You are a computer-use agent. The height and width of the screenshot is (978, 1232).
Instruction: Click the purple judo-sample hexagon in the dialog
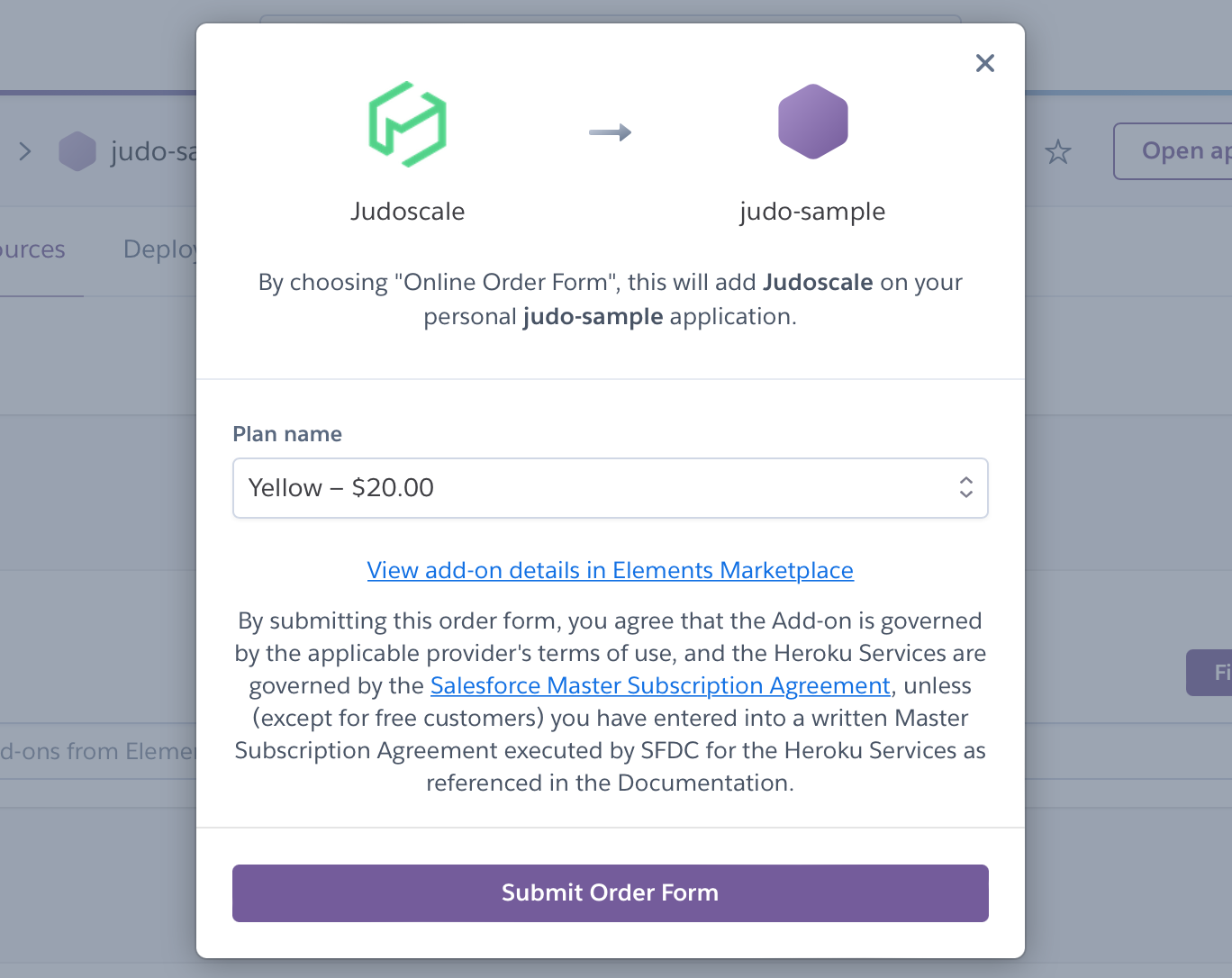point(812,122)
